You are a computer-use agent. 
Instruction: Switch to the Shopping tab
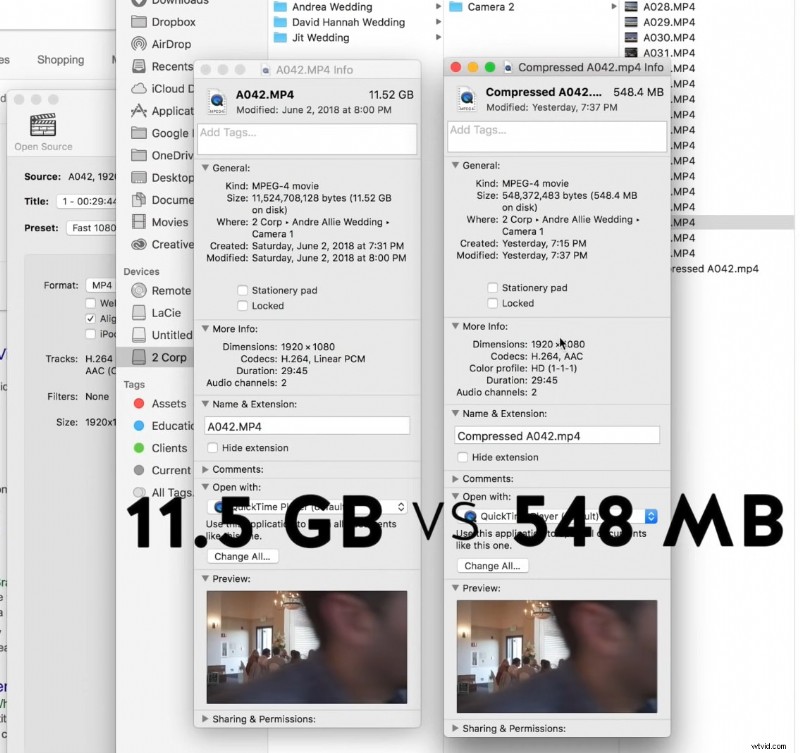point(60,59)
